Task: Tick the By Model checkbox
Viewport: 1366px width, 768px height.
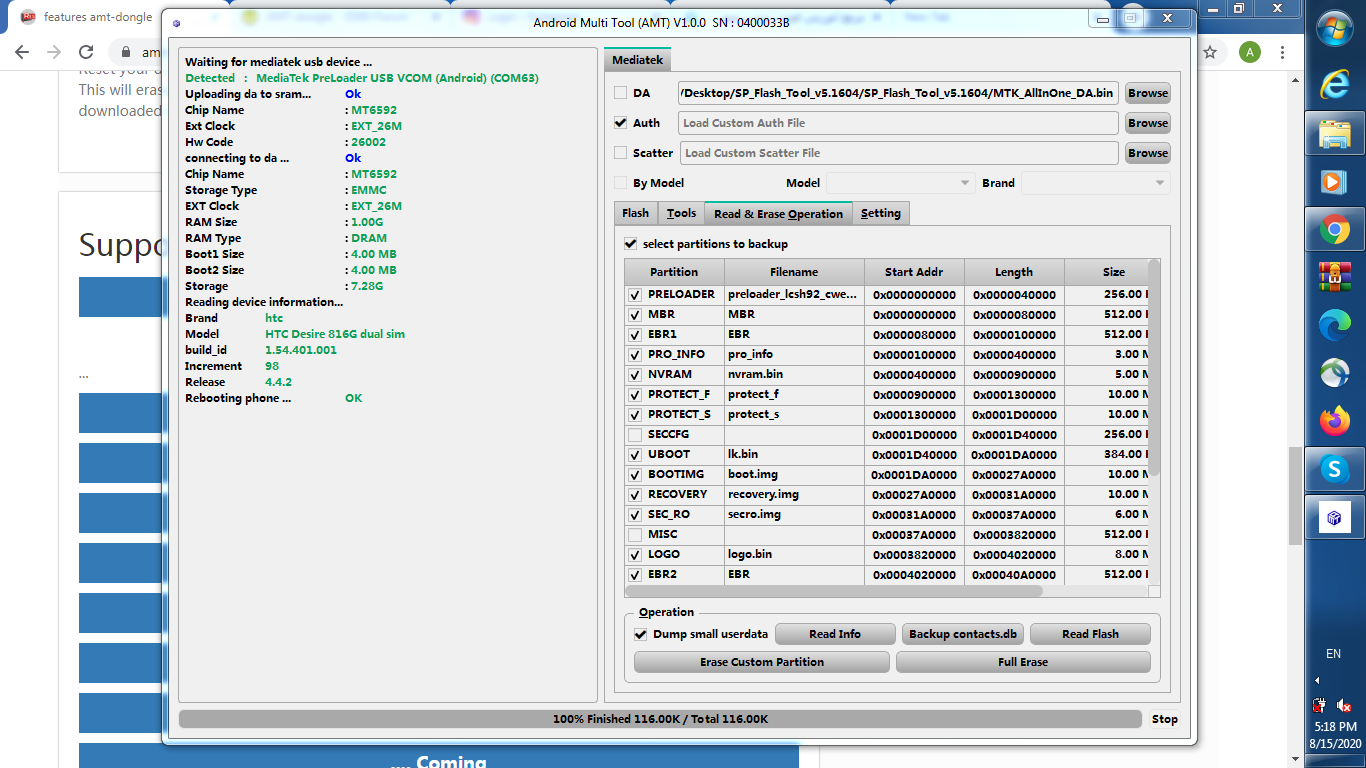Action: coord(620,183)
